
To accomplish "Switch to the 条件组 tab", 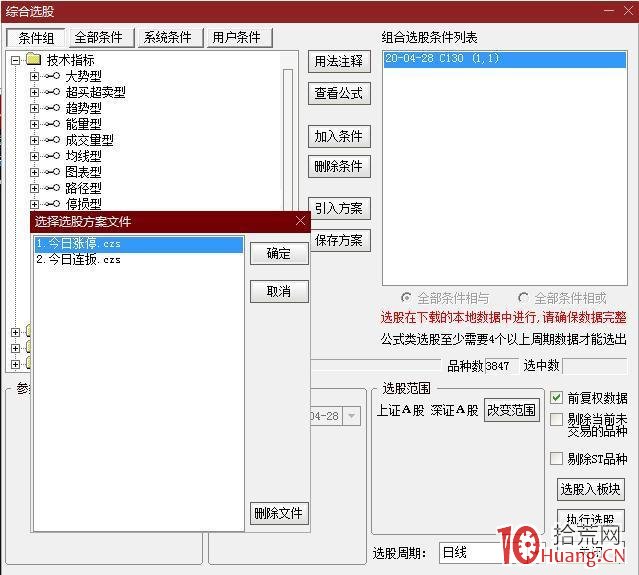I will [x=36, y=38].
